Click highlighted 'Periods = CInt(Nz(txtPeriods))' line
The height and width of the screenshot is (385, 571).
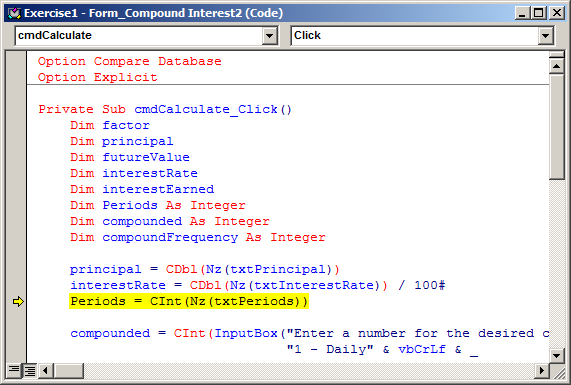coord(189,301)
